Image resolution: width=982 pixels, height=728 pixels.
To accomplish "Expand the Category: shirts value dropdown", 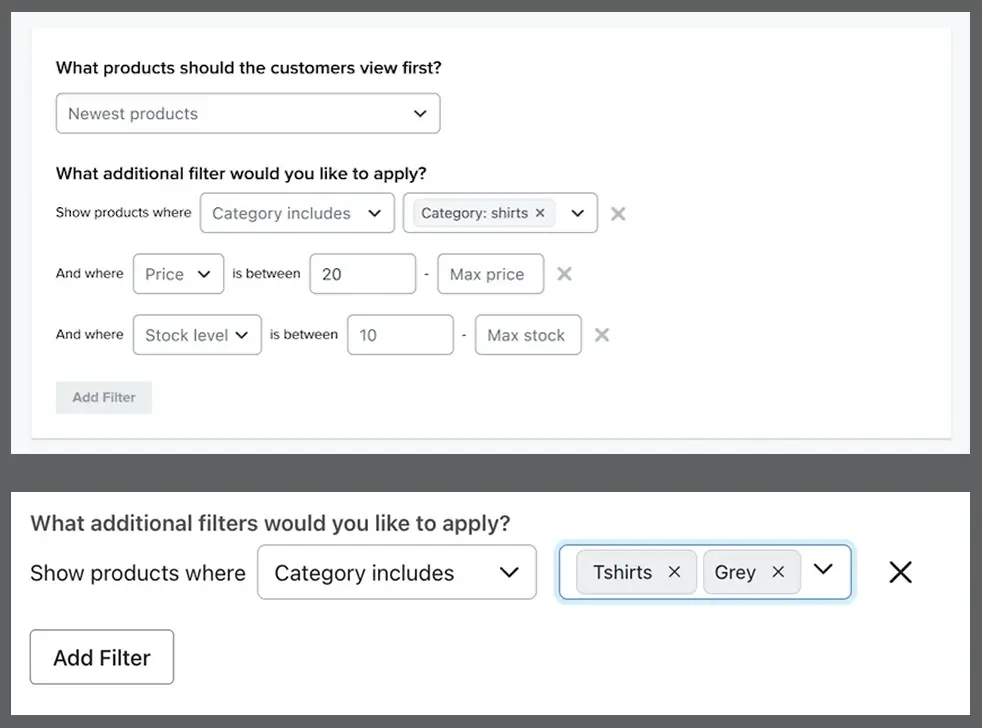I will click(577, 213).
